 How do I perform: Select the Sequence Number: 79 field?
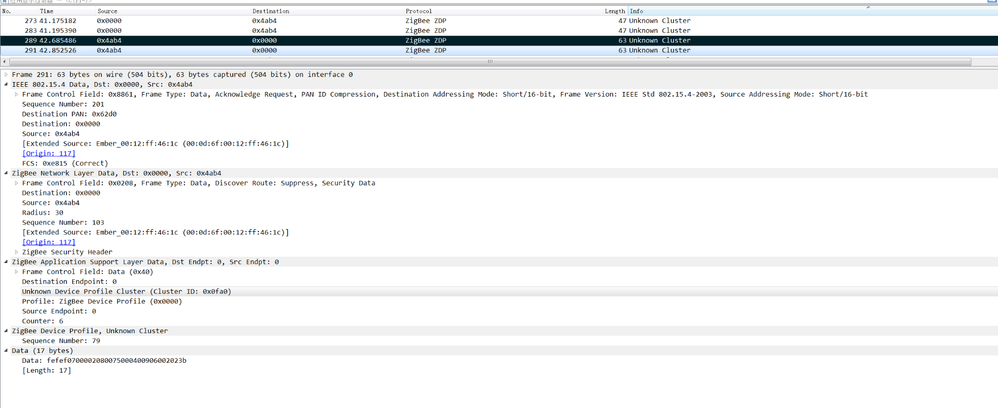pyautogui.click(x=61, y=341)
